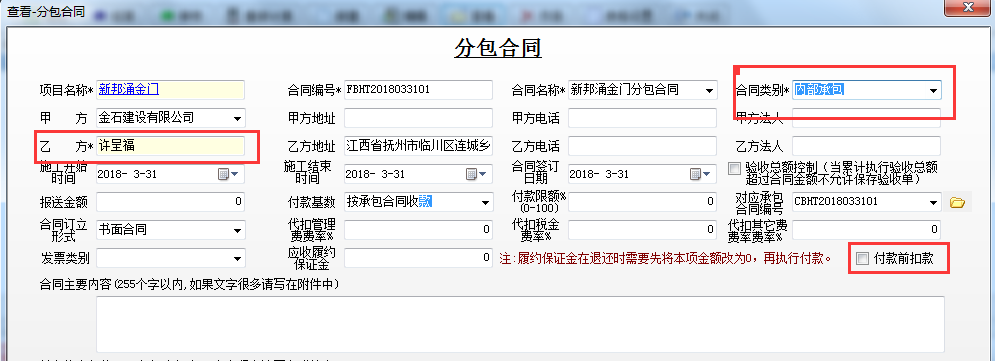Click the 报送金额 input field
This screenshot has height=361, width=995.
click(170, 202)
